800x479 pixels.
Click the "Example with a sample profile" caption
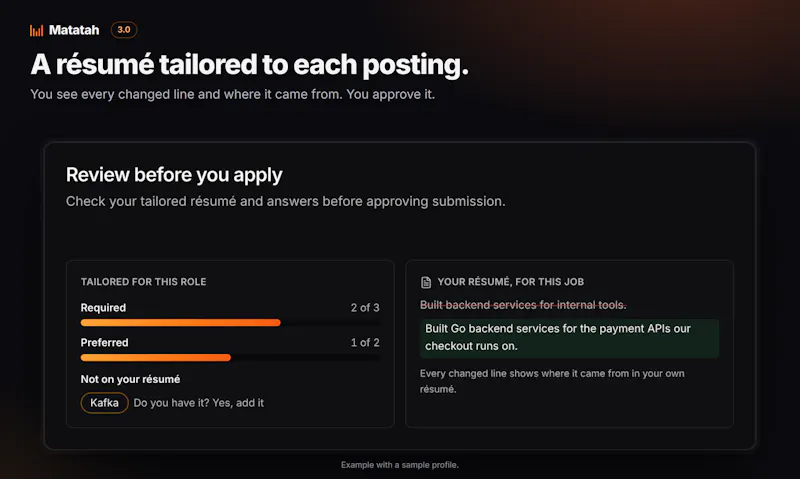click(400, 465)
